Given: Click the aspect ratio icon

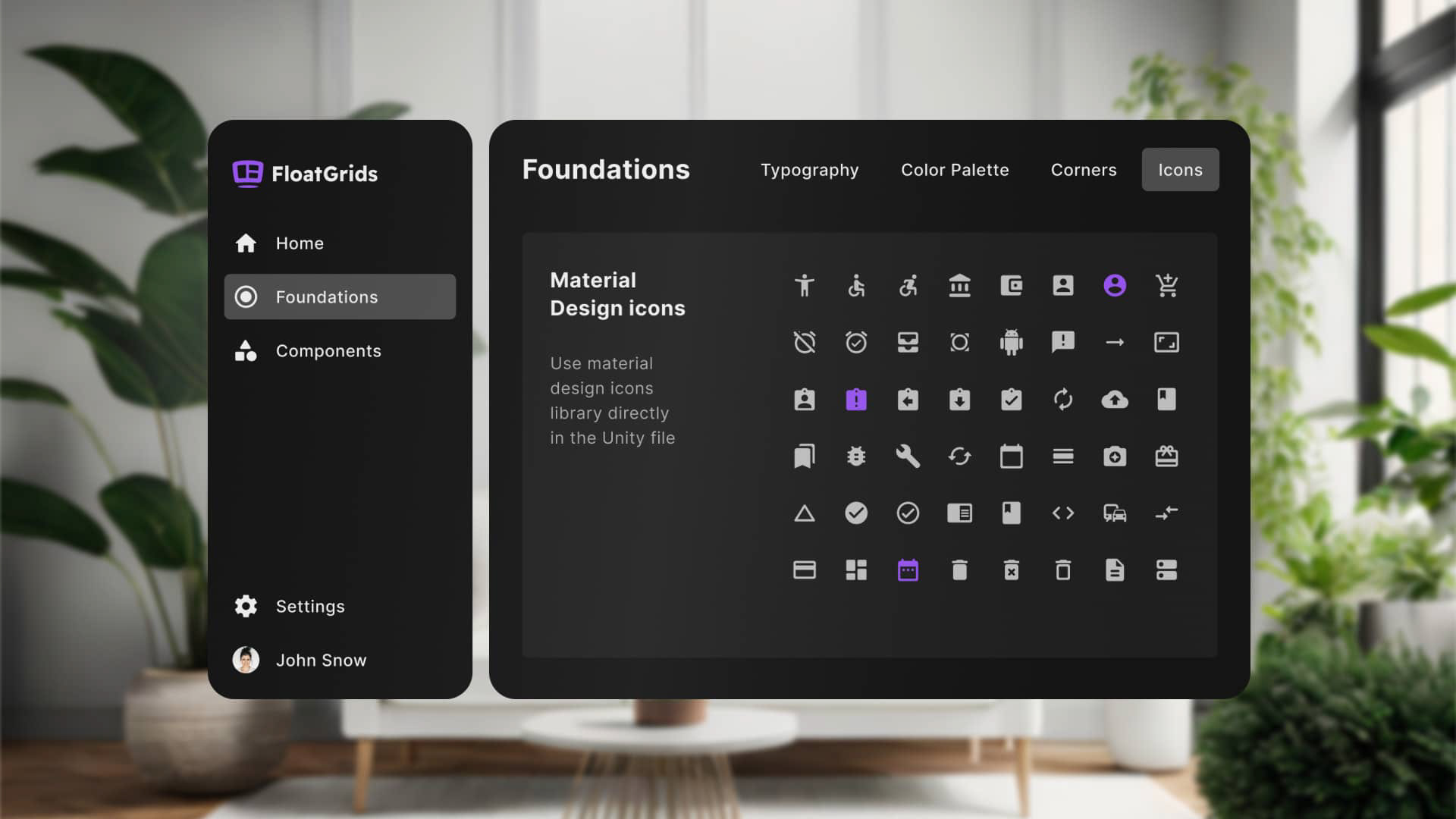Looking at the screenshot, I should [1166, 342].
